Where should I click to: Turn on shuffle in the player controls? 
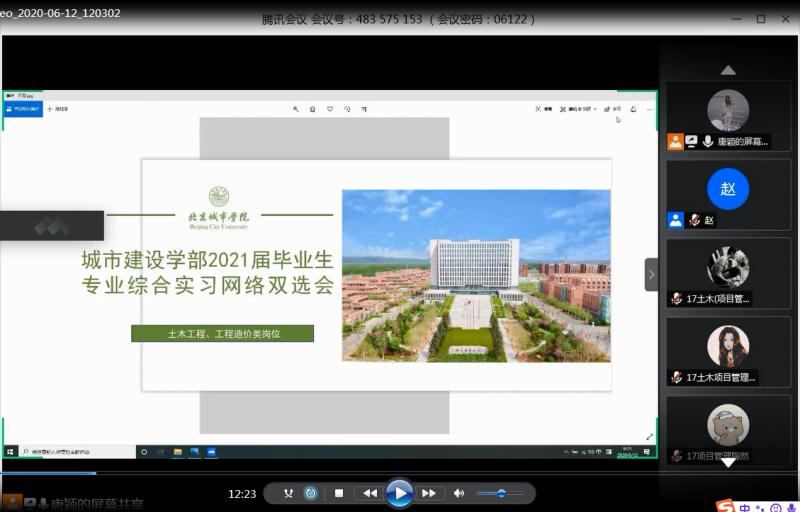(289, 493)
